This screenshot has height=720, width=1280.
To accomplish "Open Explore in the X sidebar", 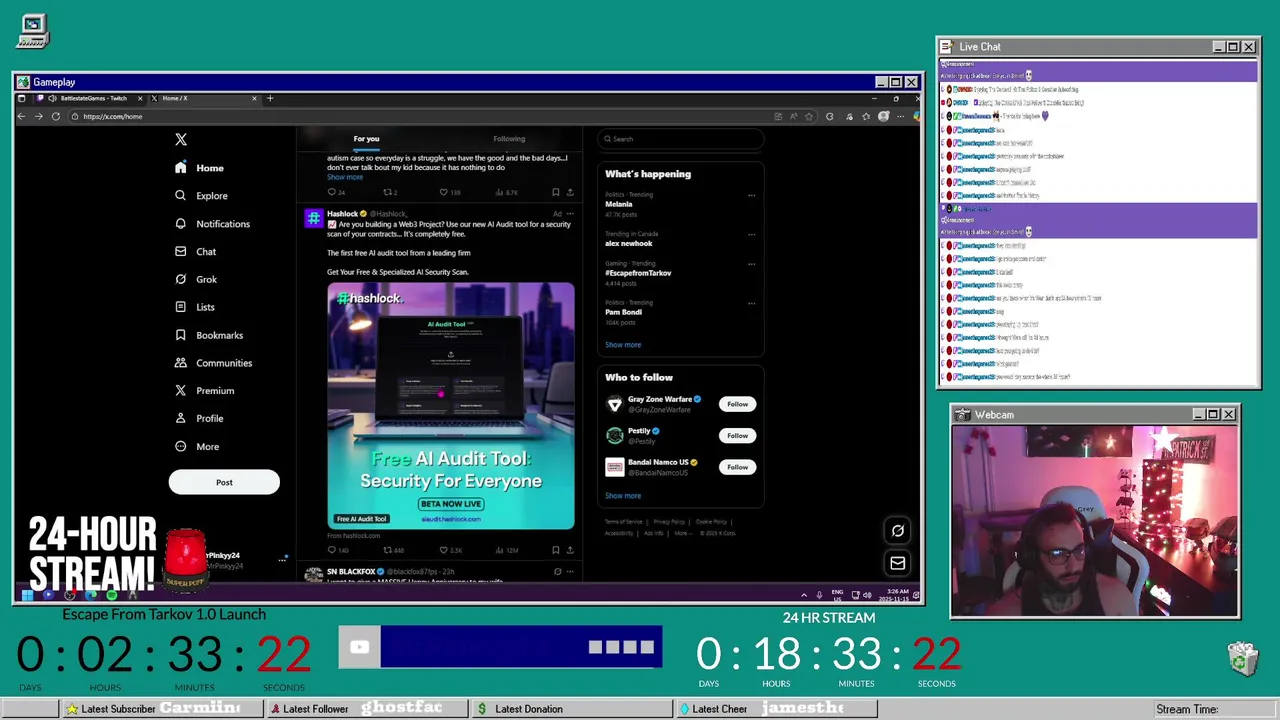I will 201,196.
